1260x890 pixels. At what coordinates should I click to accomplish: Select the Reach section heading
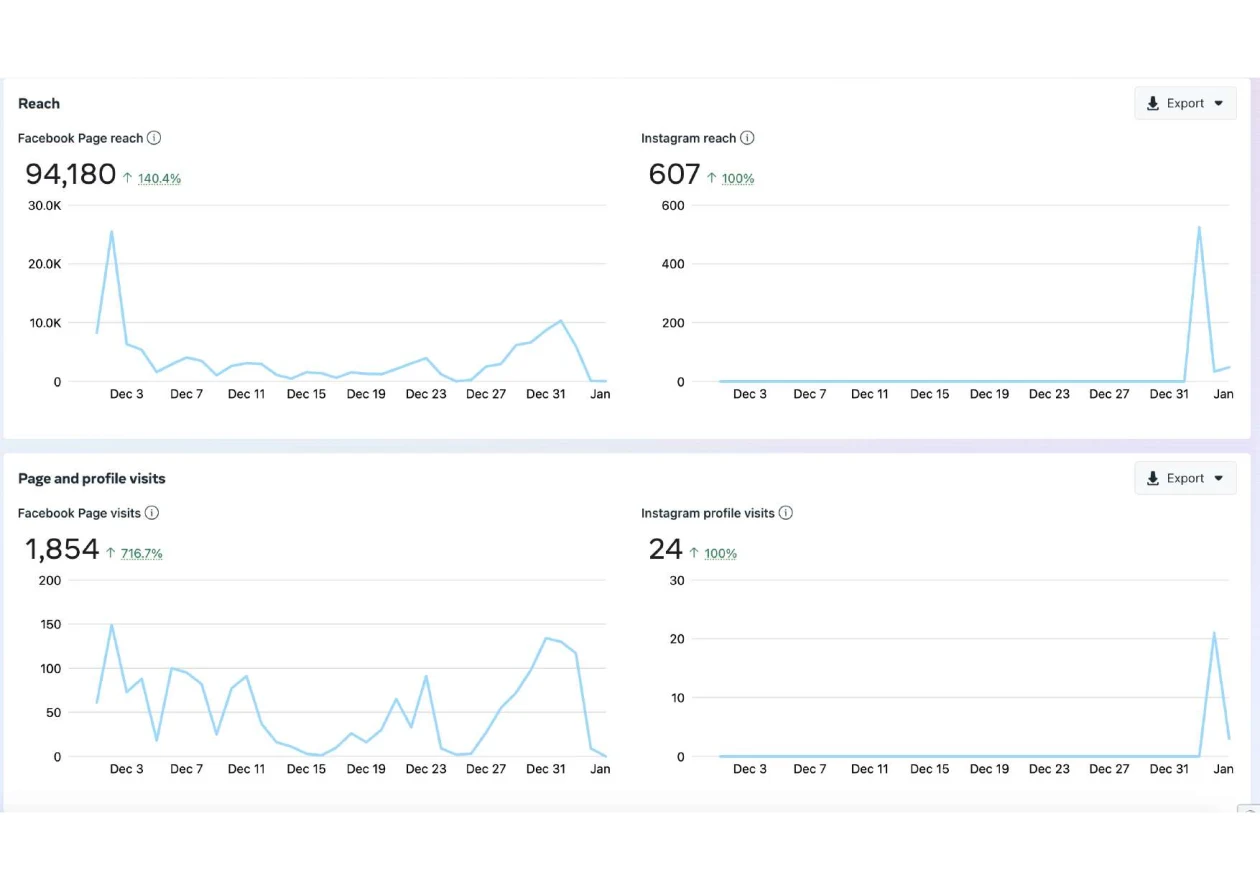38,103
